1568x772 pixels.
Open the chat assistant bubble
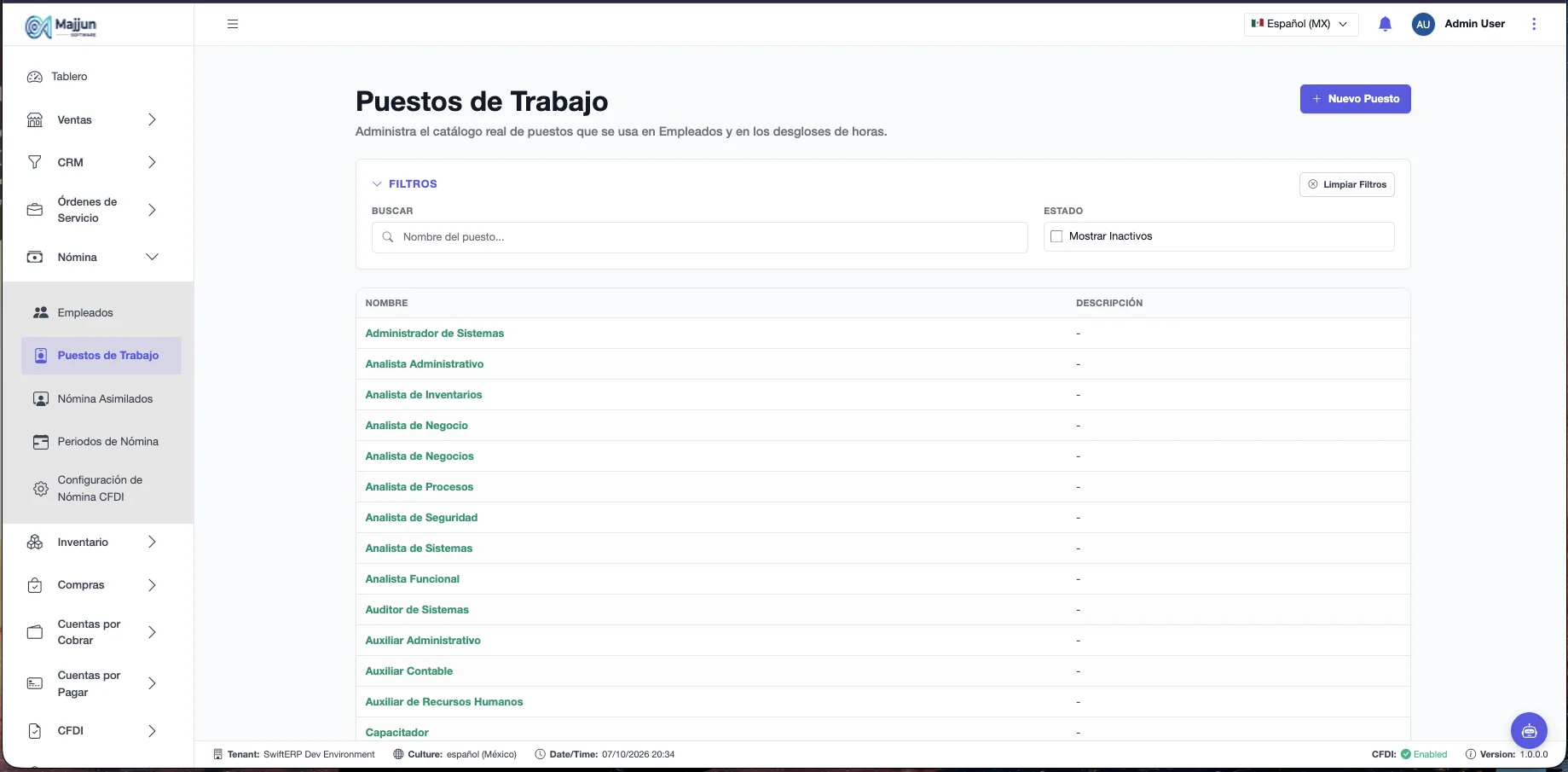point(1529,730)
